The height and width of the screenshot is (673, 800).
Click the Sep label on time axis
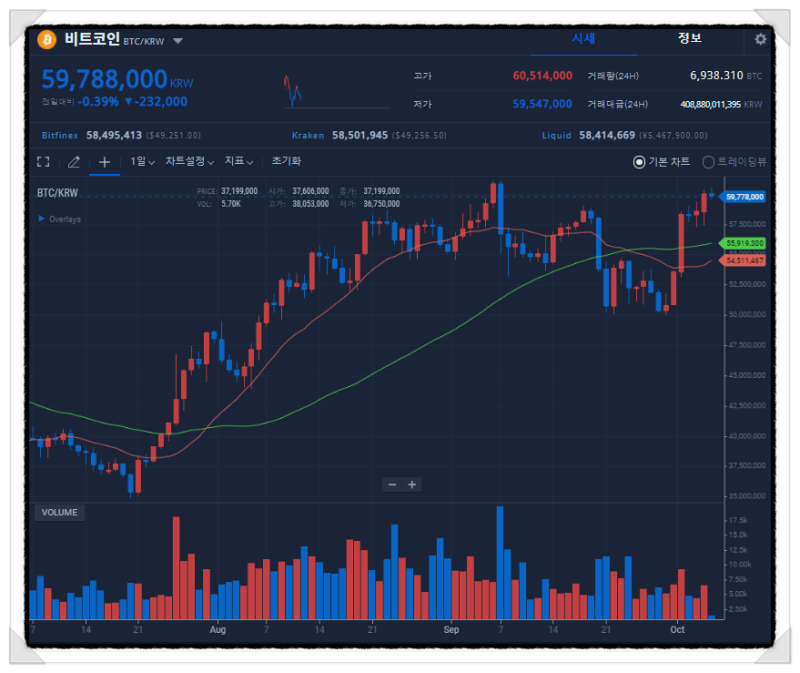(451, 629)
